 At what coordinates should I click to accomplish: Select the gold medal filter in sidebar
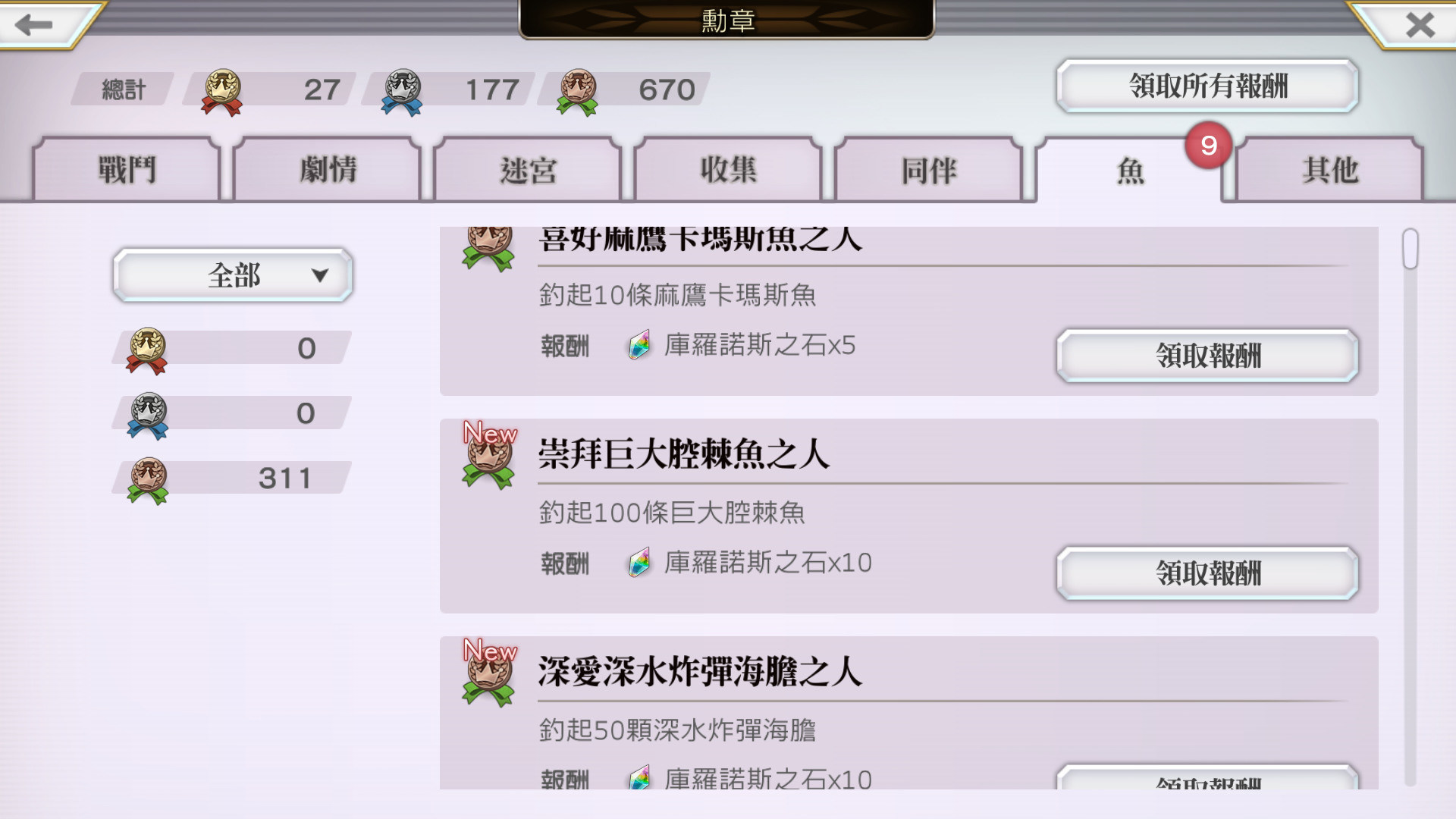point(231,349)
